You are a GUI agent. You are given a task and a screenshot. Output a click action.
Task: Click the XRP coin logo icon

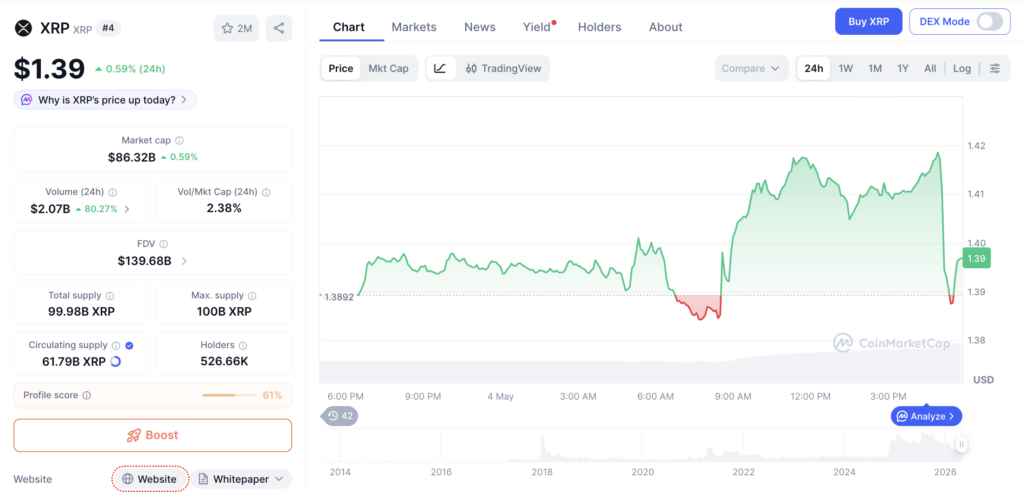[24, 28]
